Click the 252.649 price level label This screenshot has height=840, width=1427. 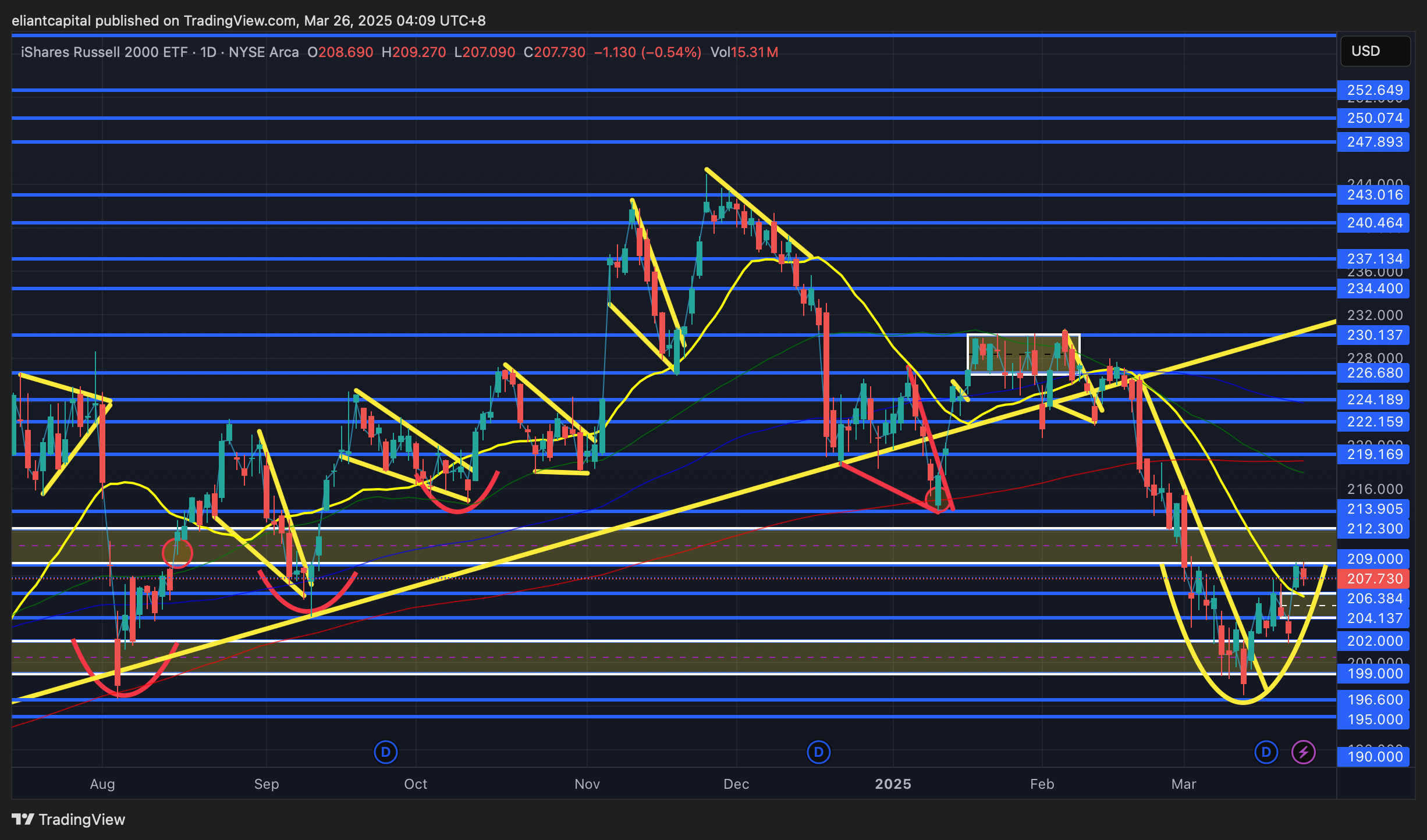click(x=1373, y=90)
